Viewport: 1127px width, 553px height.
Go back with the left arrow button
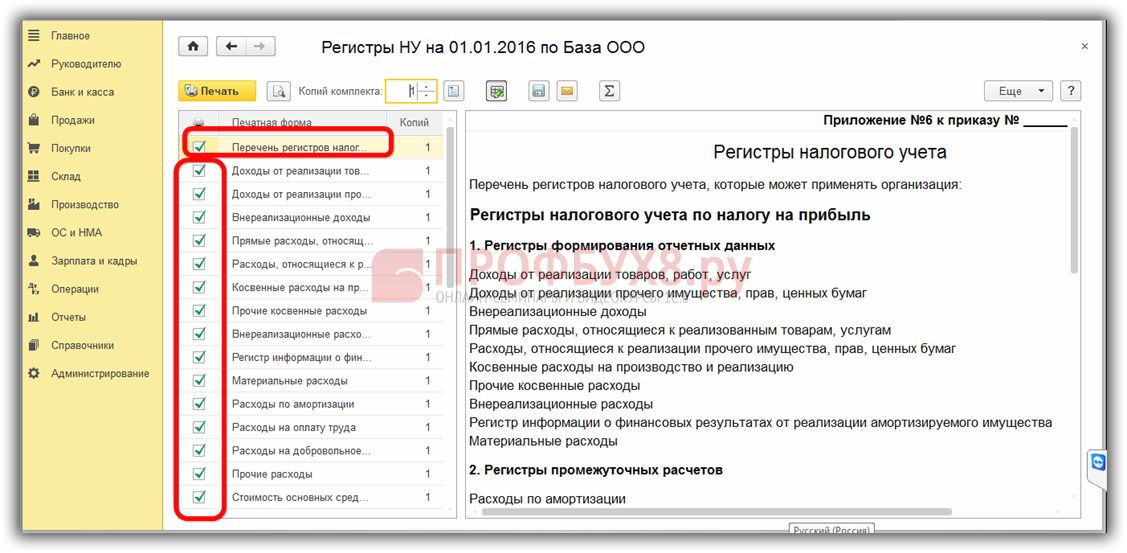pos(232,47)
